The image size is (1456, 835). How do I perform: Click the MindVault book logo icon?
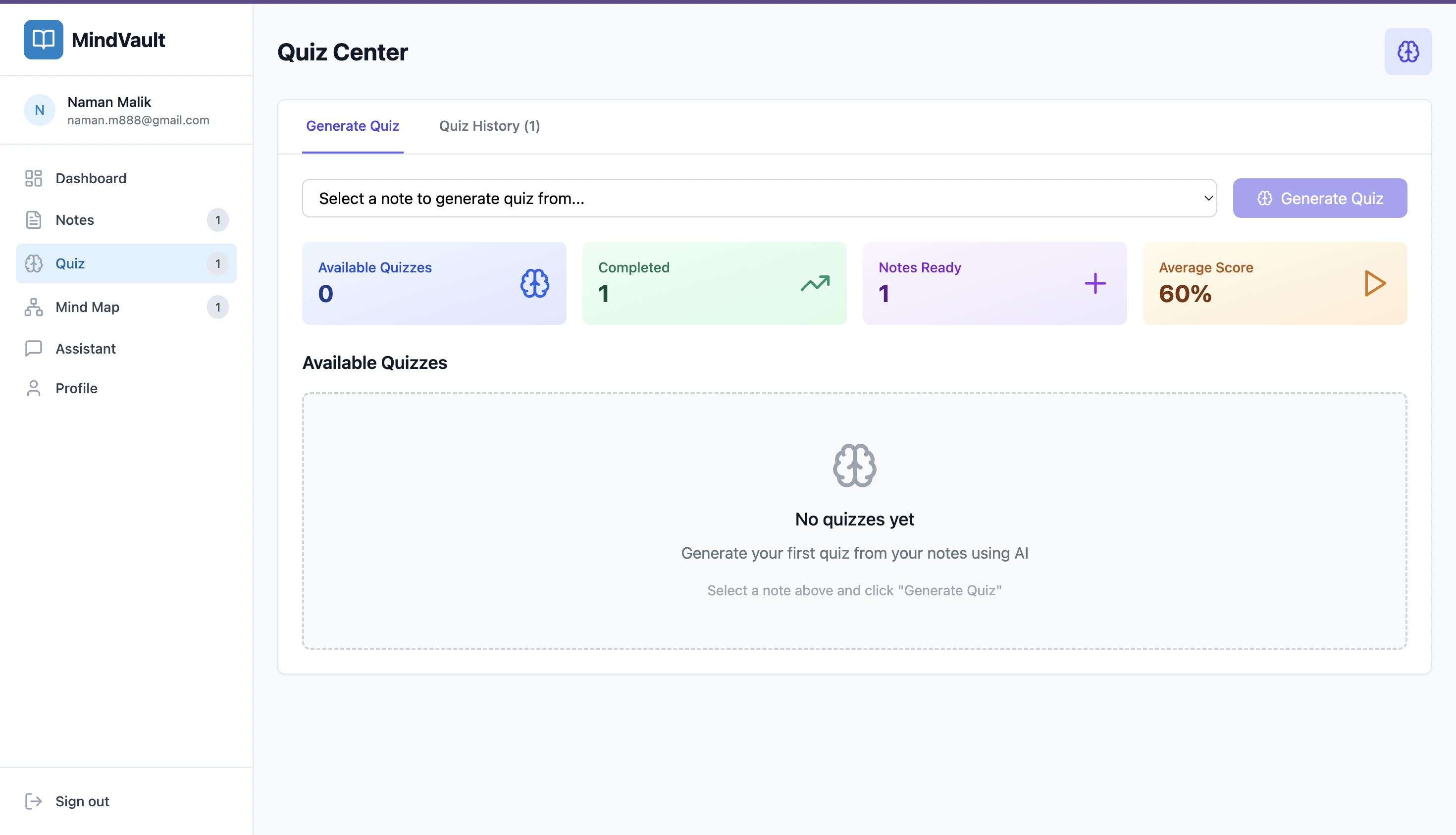tap(43, 40)
